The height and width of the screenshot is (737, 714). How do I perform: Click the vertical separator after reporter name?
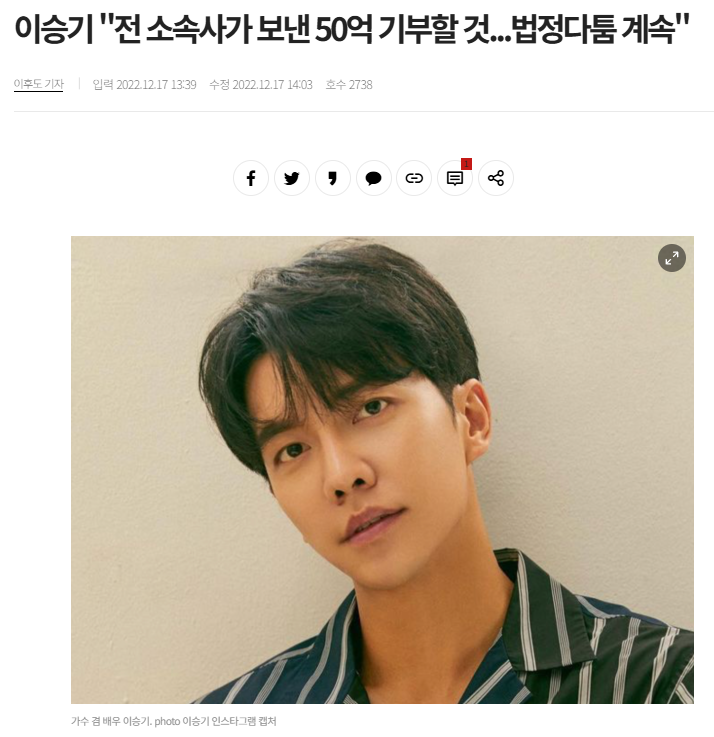point(79,84)
